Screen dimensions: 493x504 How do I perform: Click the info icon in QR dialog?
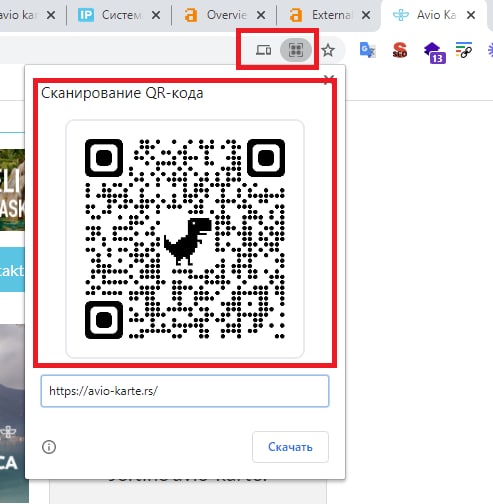pyautogui.click(x=49, y=447)
